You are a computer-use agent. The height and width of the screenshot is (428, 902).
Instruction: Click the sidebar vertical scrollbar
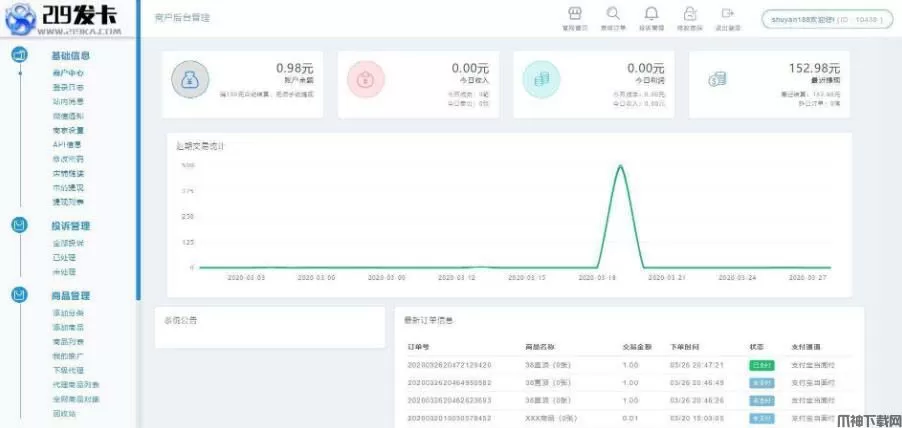coord(137,200)
